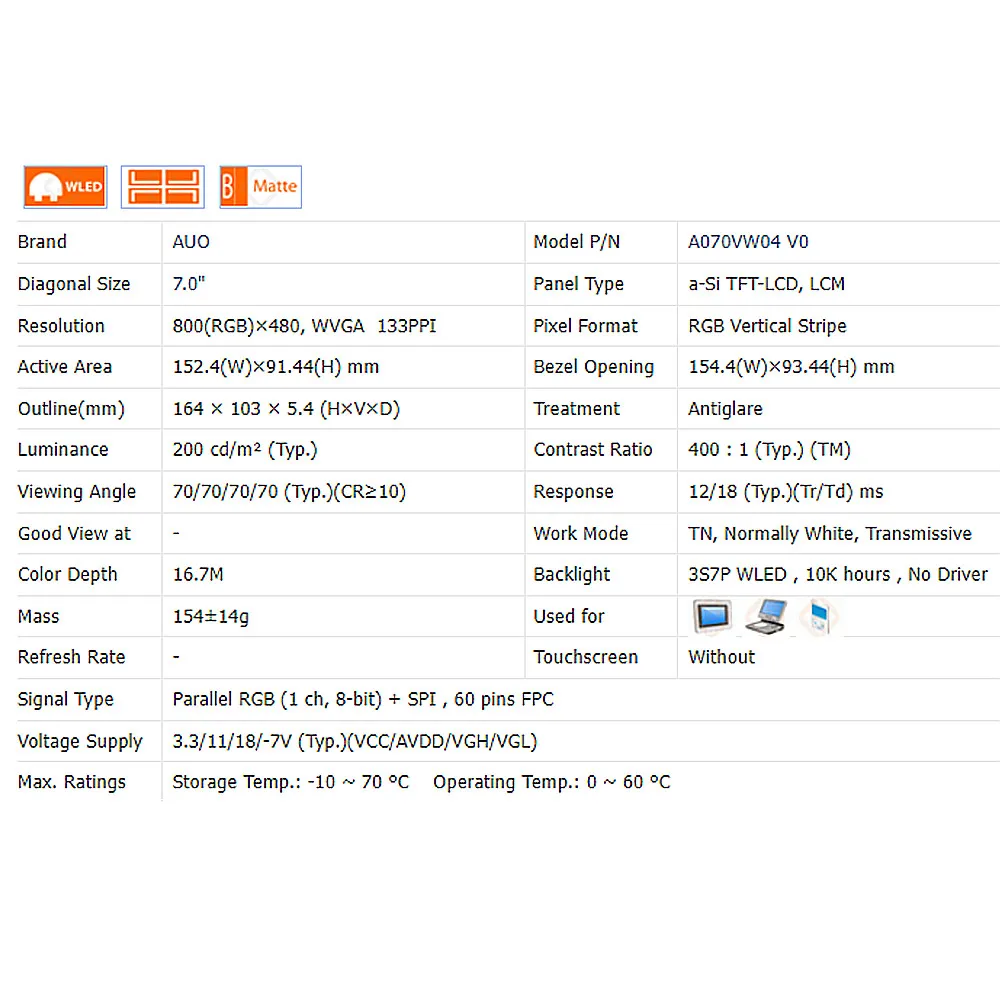This screenshot has height=1000, width=1000.
Task: Click the 'Brand' row label
Action: (x=42, y=242)
